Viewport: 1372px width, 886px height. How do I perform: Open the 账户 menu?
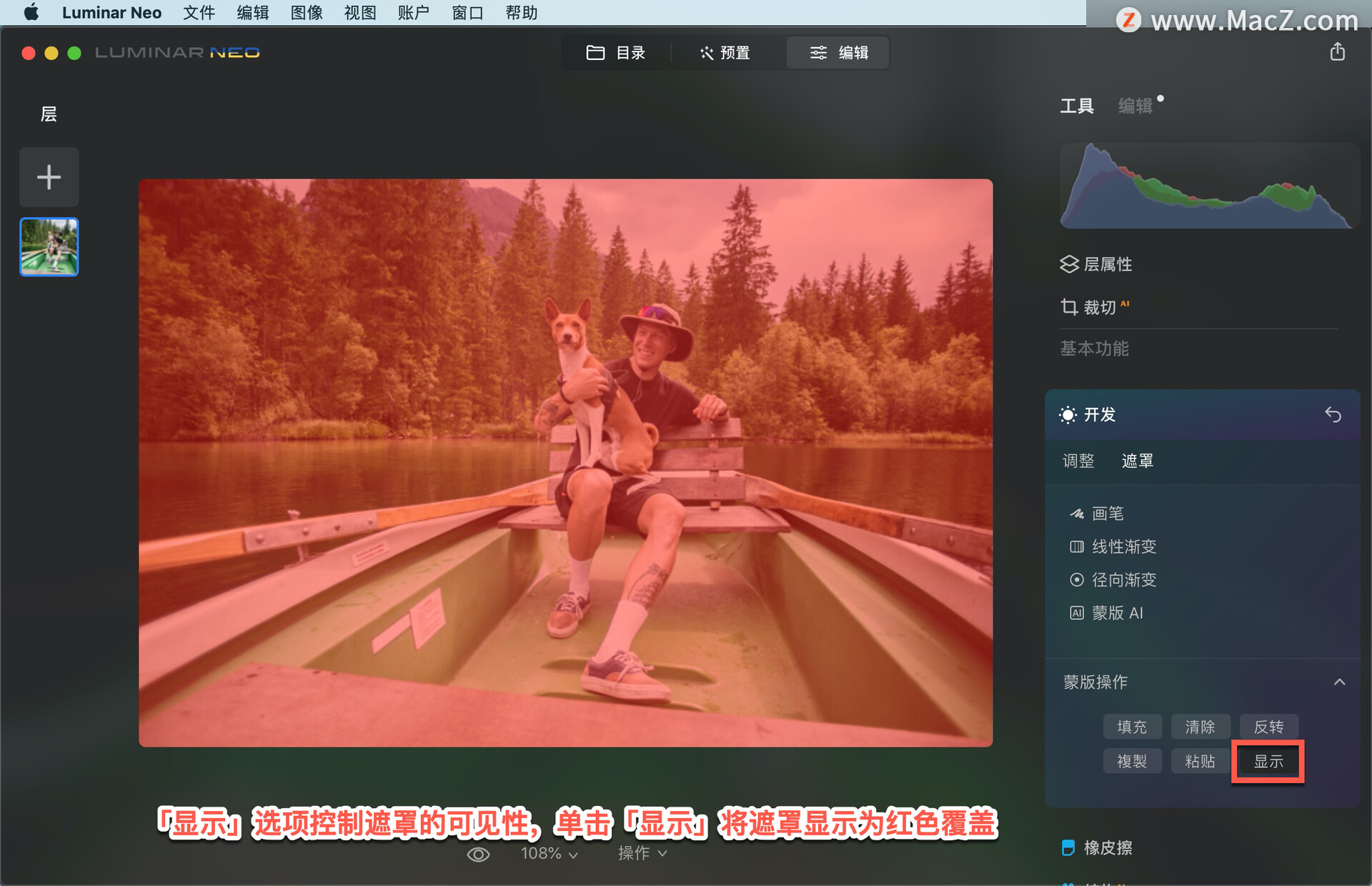click(x=414, y=13)
